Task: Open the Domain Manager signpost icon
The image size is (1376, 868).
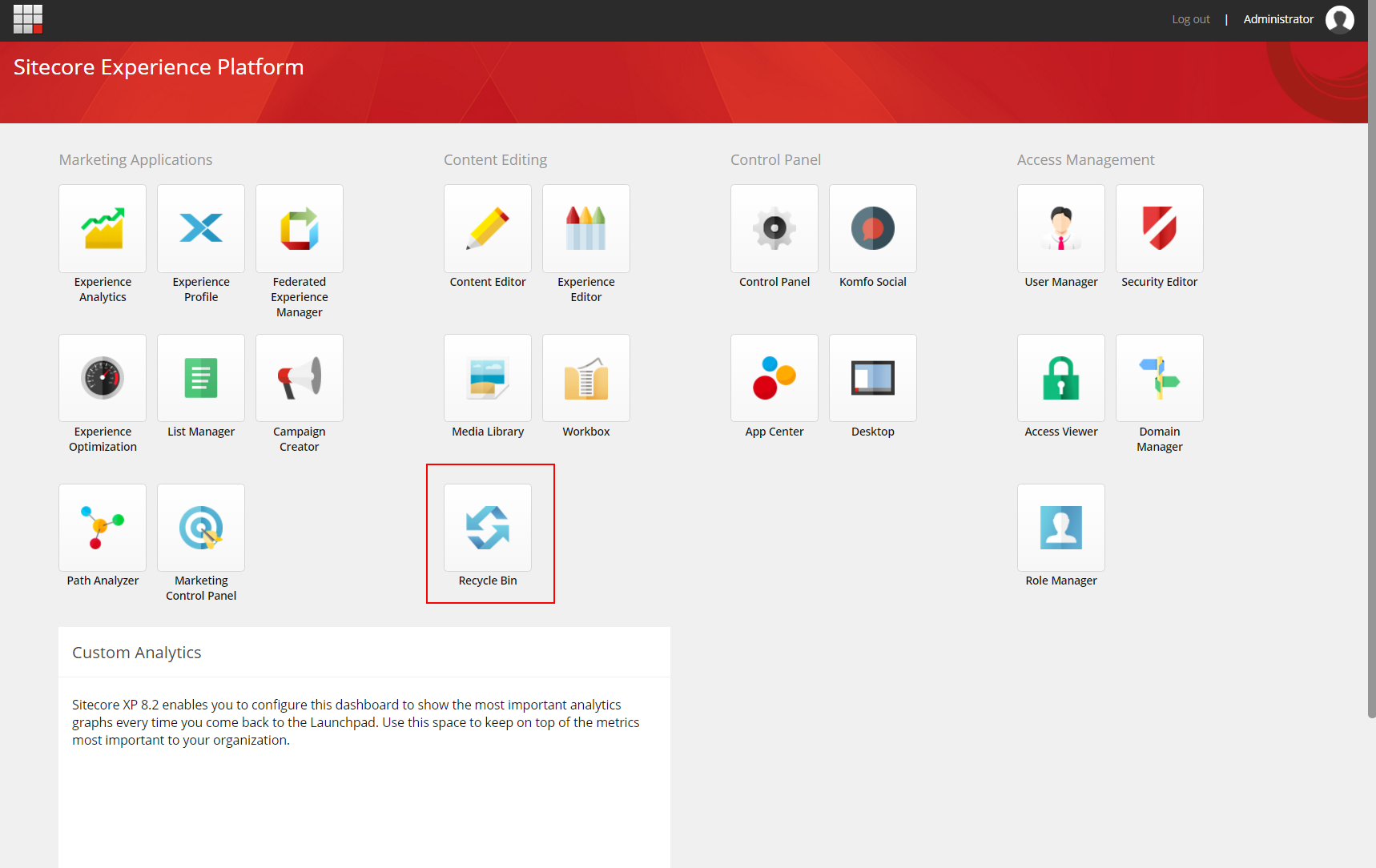Action: 1160,378
